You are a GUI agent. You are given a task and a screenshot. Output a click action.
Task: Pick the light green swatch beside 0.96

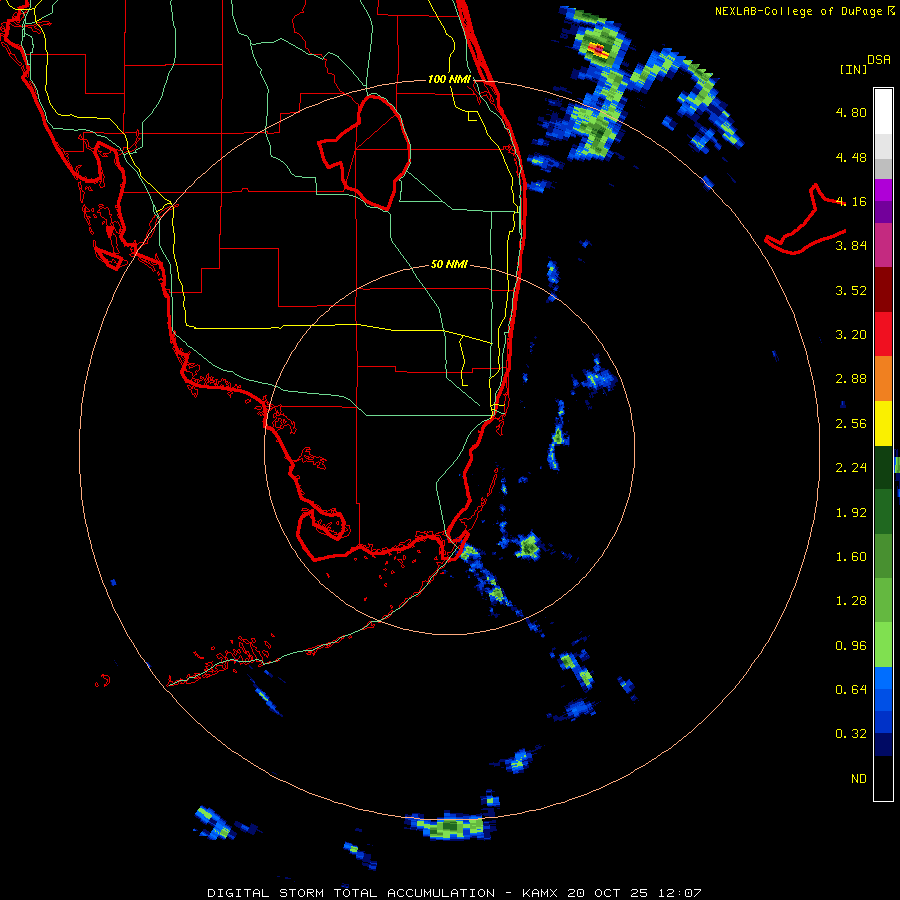coord(883,645)
